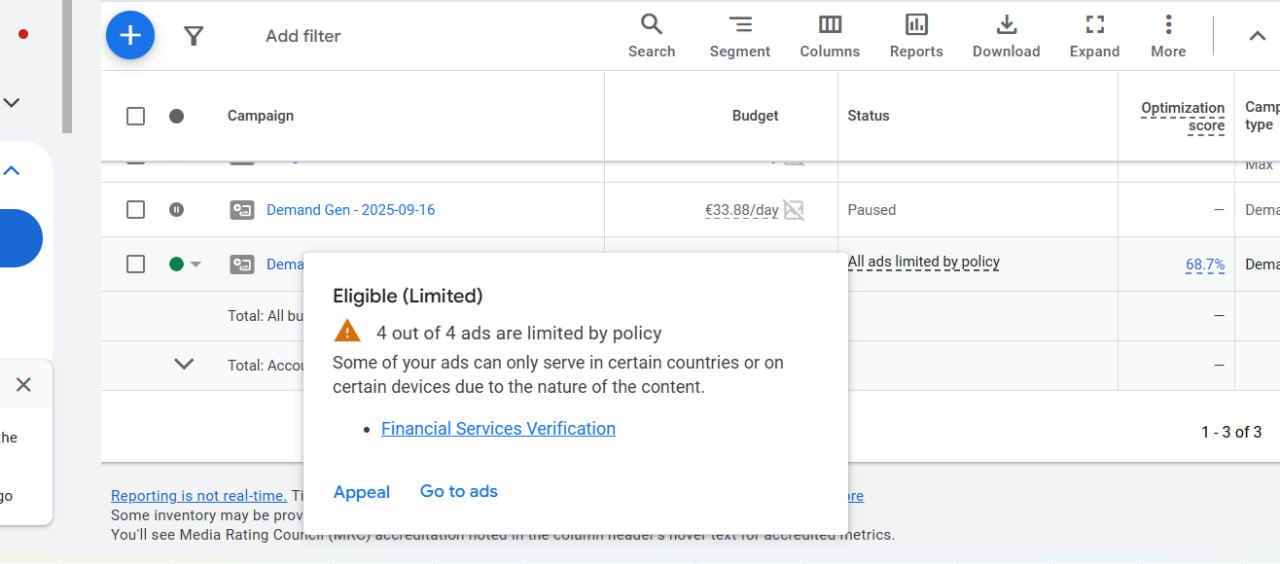Expand the table to full screen
Image resolution: width=1280 pixels, height=564 pixels.
pos(1094,36)
